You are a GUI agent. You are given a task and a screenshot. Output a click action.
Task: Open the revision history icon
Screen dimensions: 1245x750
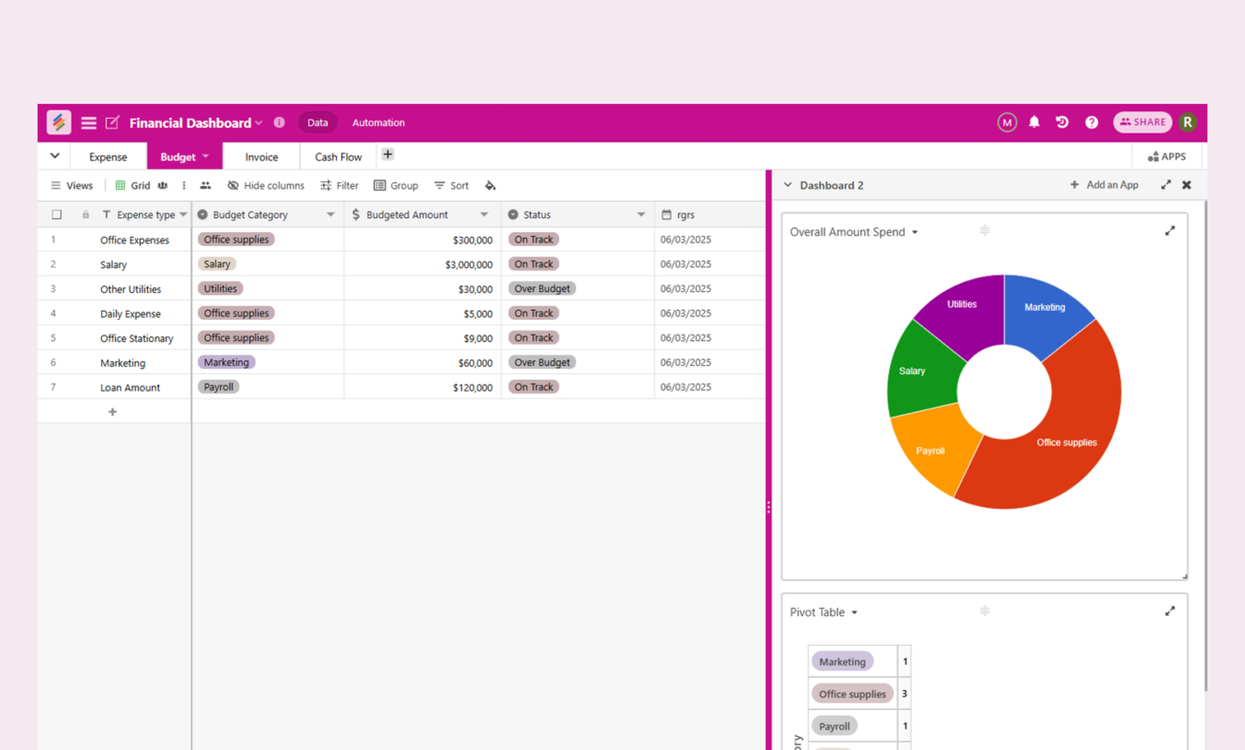1062,122
